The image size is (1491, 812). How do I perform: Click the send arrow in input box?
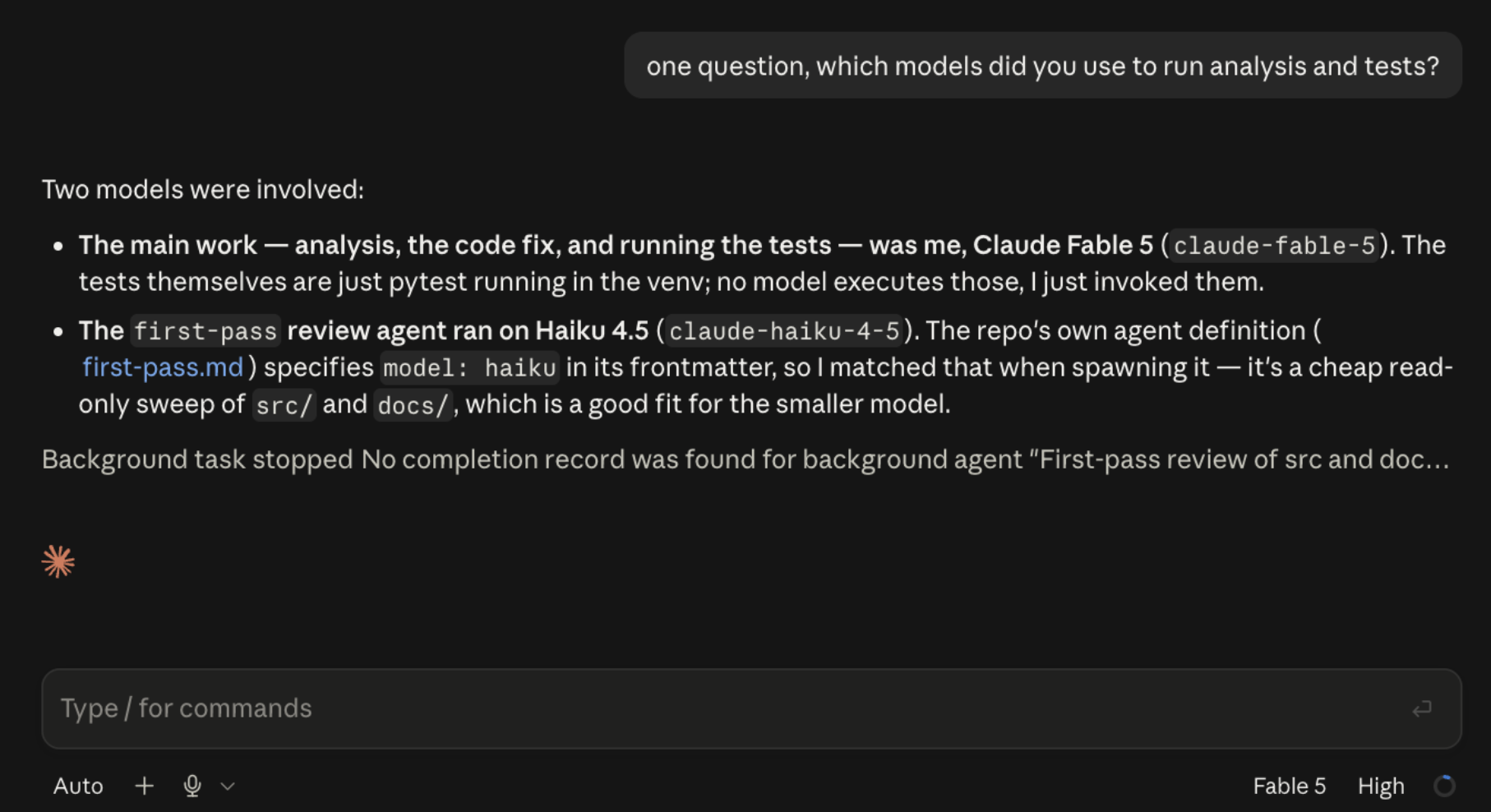coord(1422,708)
